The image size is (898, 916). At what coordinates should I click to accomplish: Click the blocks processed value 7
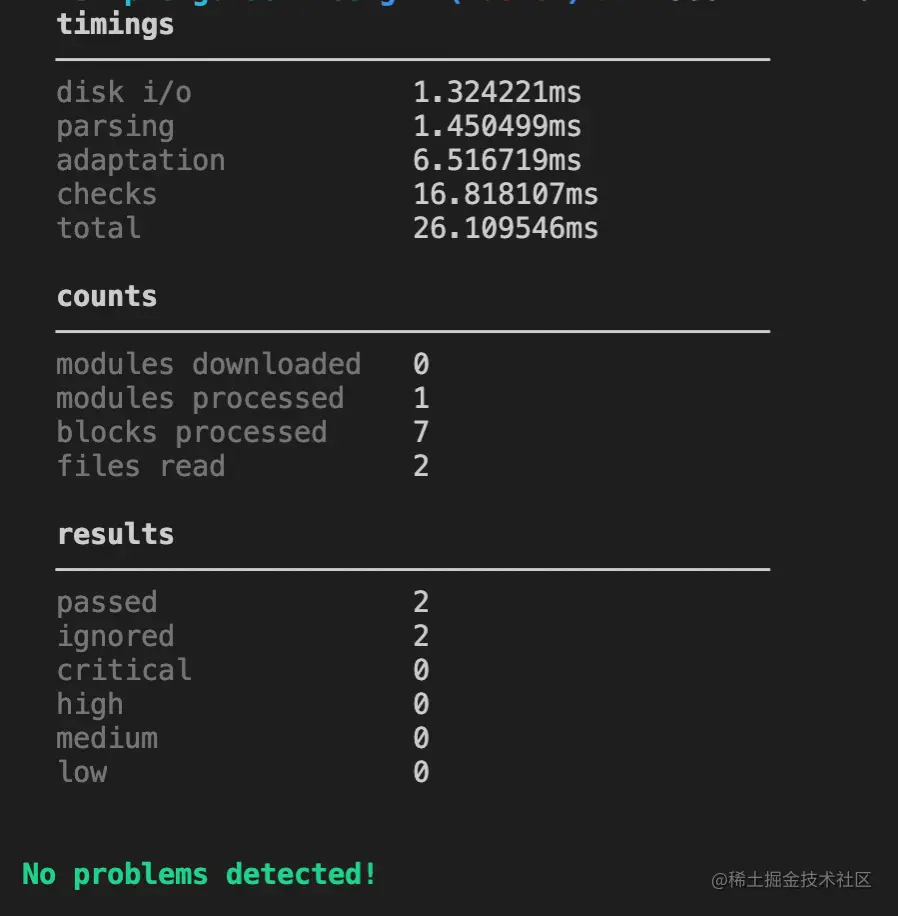(421, 432)
